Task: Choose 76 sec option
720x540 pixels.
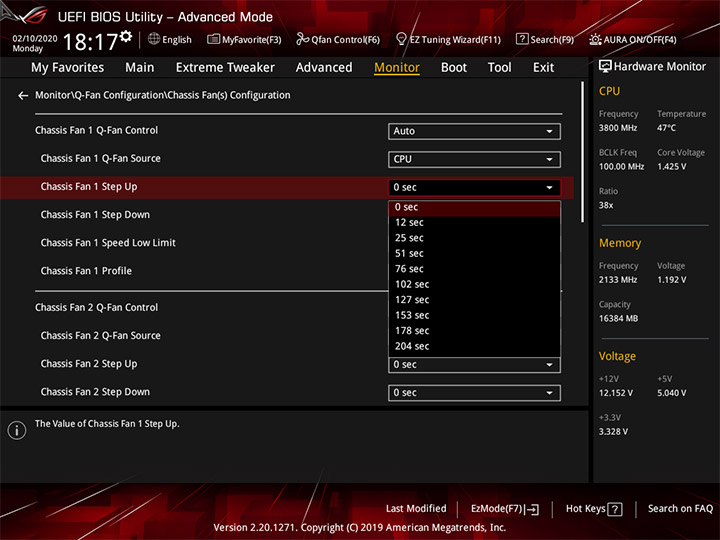Action: click(x=474, y=269)
